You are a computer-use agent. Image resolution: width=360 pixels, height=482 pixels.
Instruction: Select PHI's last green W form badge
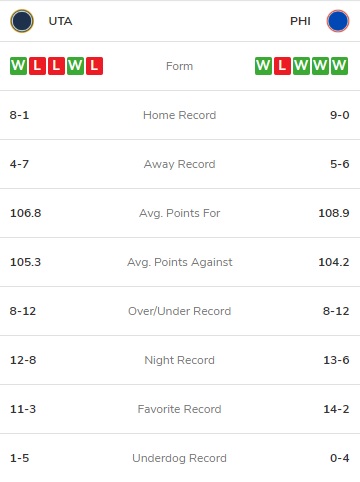339,66
